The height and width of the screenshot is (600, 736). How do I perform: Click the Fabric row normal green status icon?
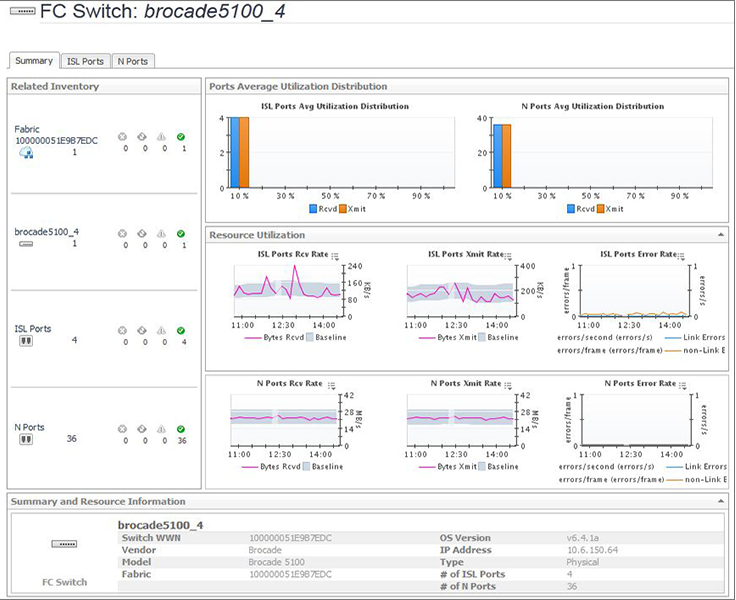[x=181, y=137]
